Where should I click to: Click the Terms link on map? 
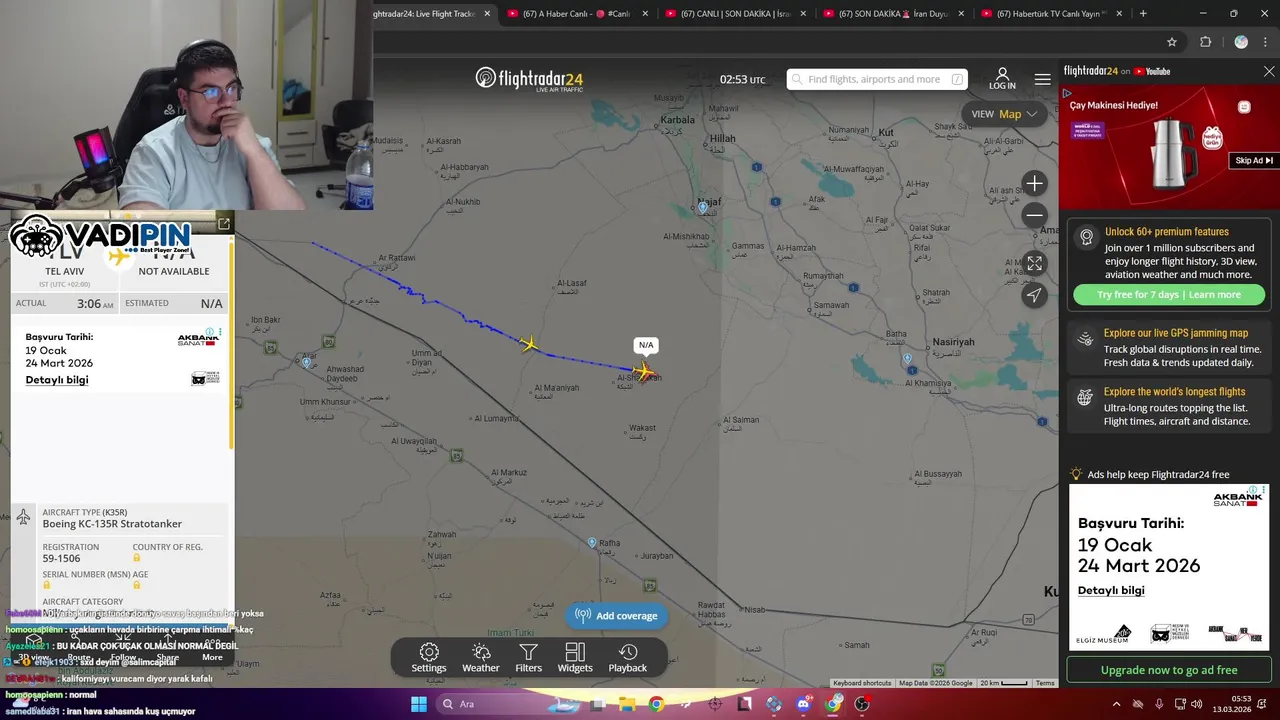click(x=1045, y=683)
